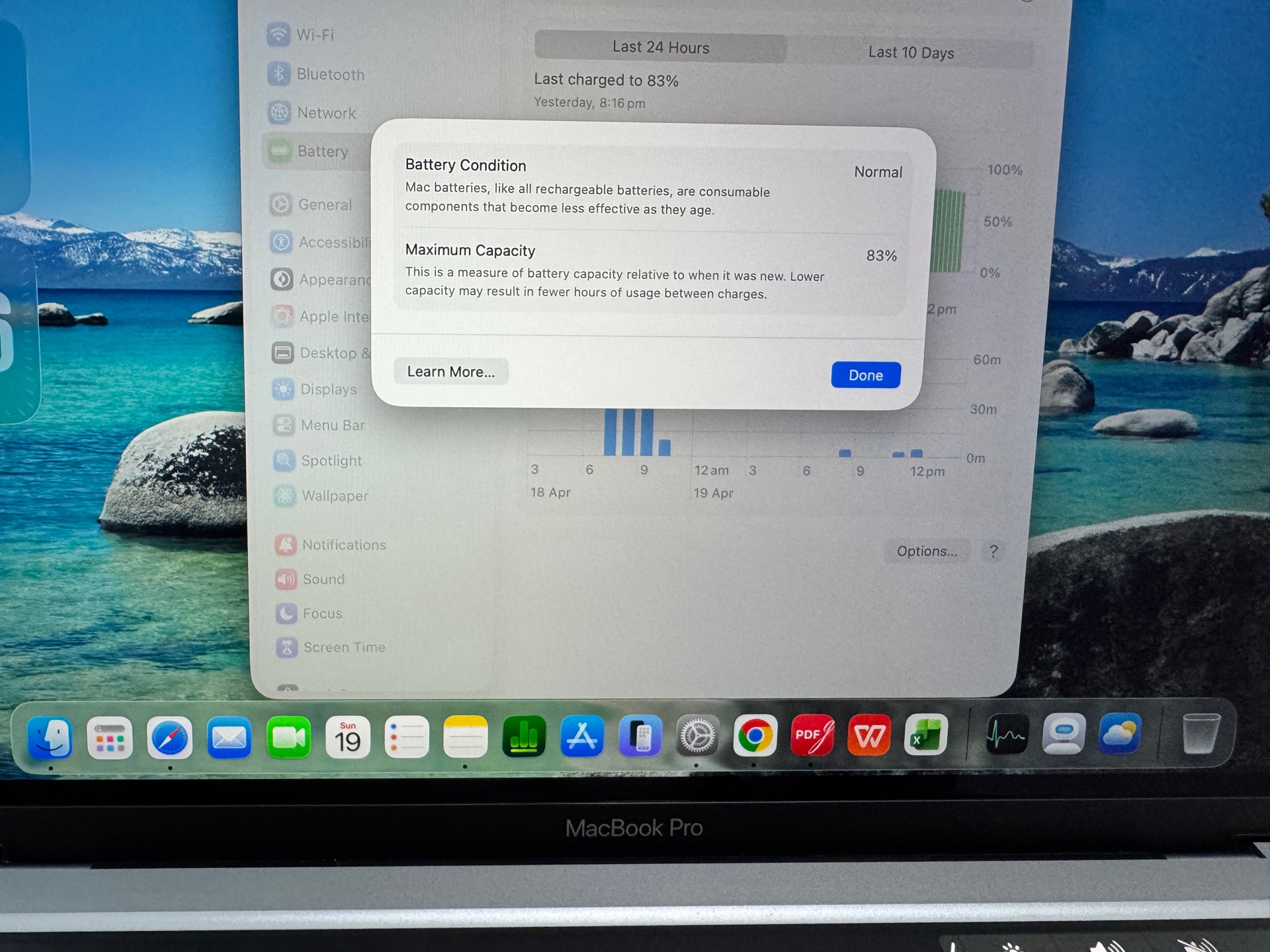The width and height of the screenshot is (1270, 952).
Task: Open Launchpad in the Dock
Action: pos(110,738)
